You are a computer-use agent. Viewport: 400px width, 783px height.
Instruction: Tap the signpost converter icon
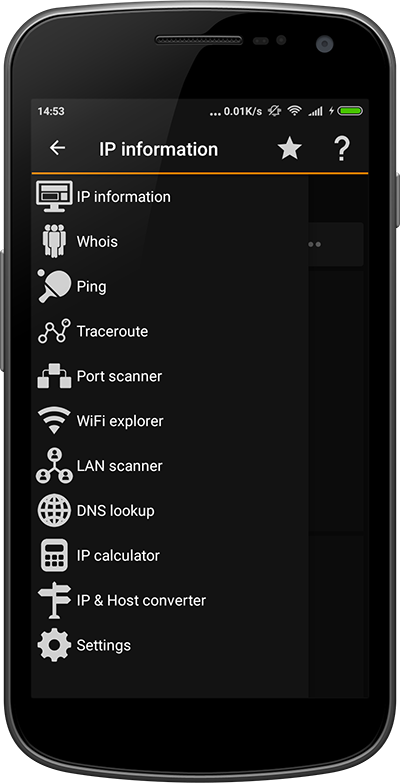[54, 600]
